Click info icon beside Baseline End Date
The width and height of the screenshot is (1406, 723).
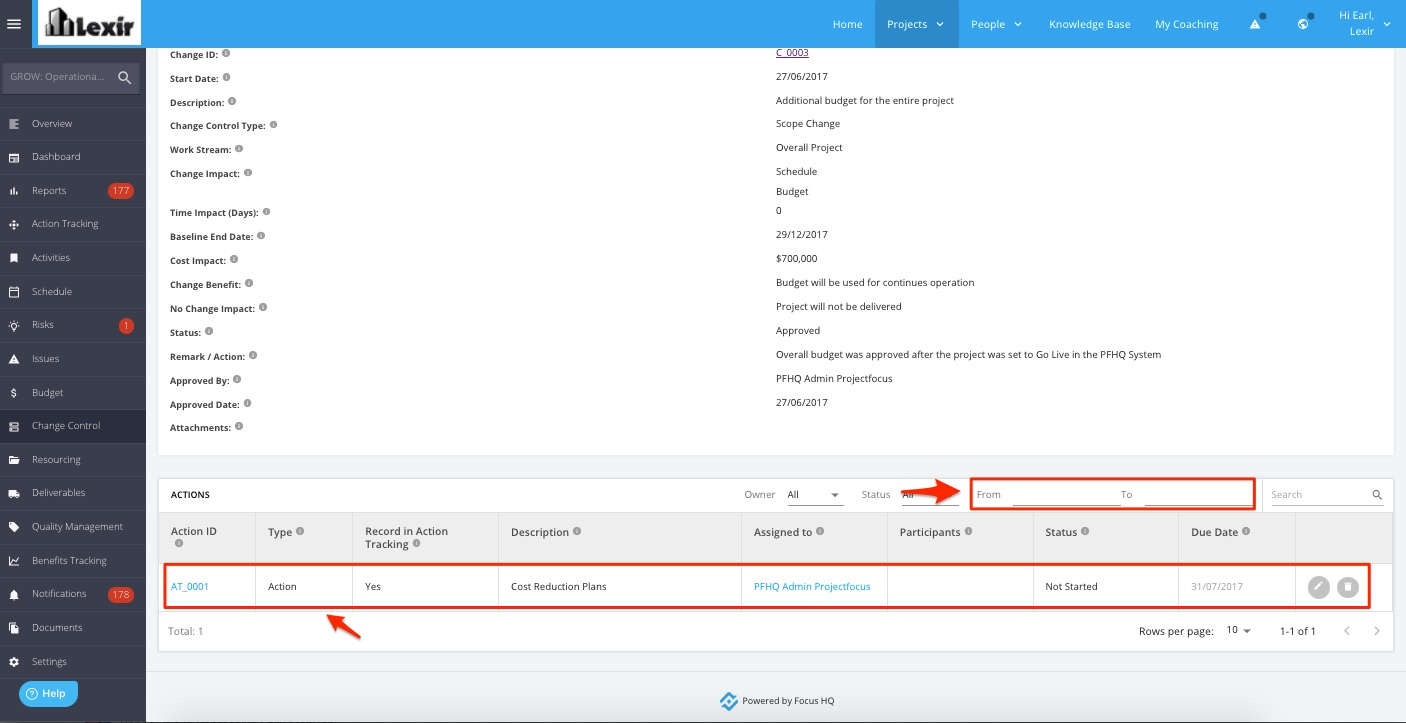261,236
